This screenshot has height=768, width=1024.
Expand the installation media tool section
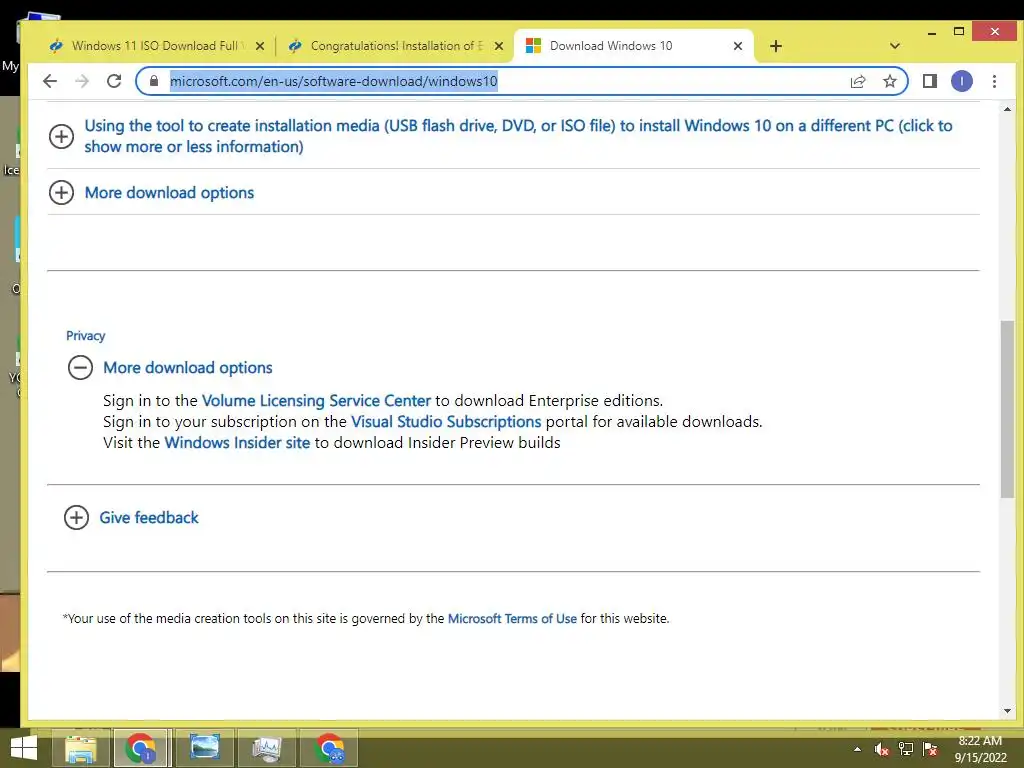(61, 136)
